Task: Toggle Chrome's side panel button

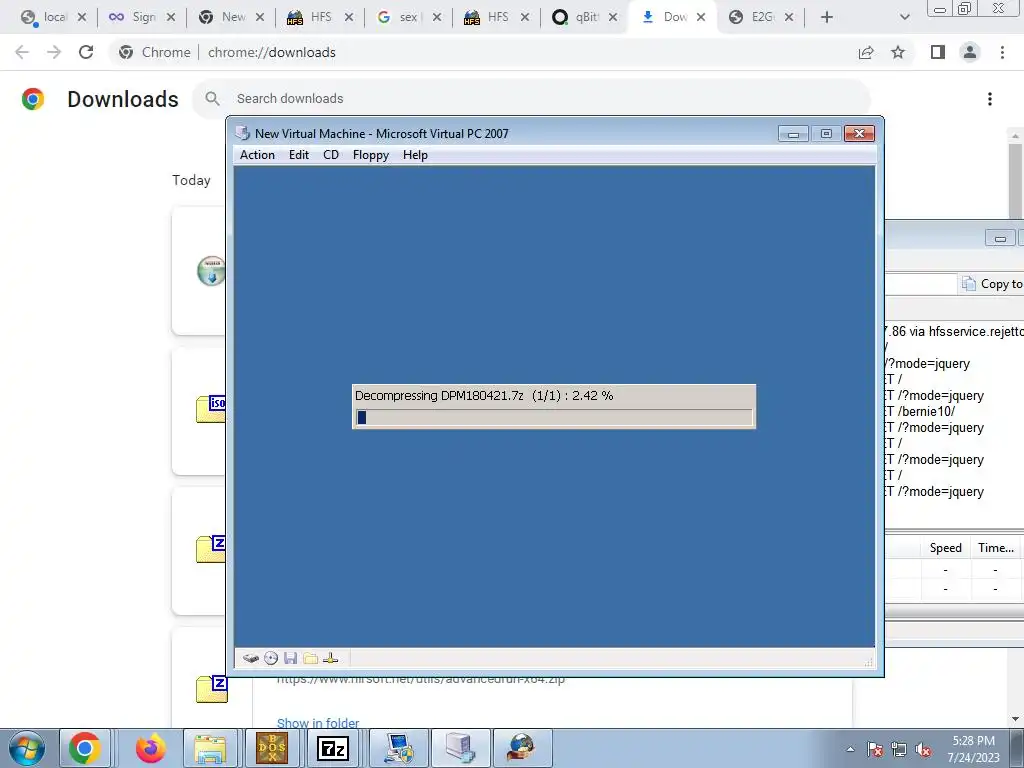Action: (938, 52)
